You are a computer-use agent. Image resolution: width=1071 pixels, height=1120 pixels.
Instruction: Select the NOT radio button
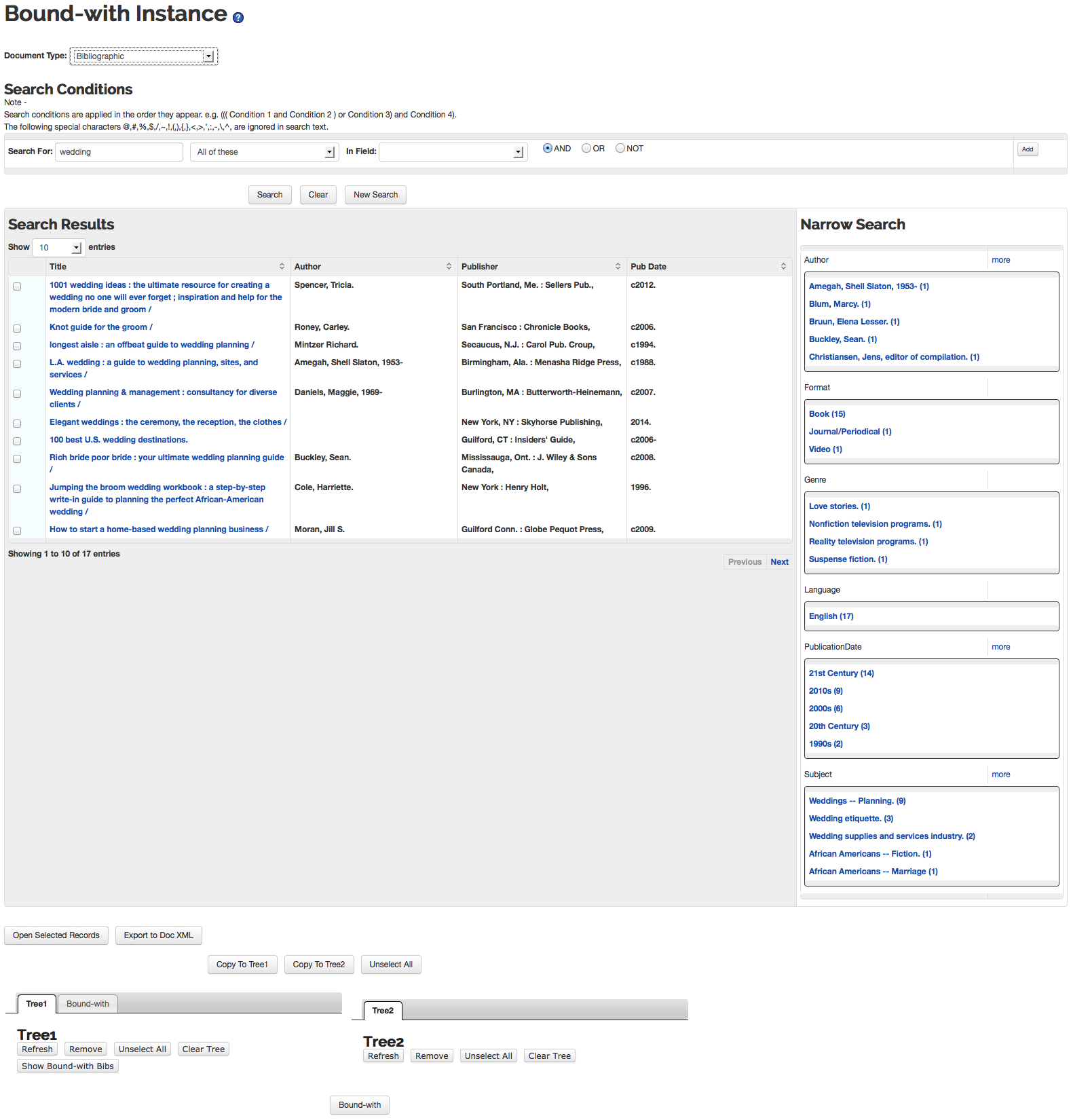(620, 148)
